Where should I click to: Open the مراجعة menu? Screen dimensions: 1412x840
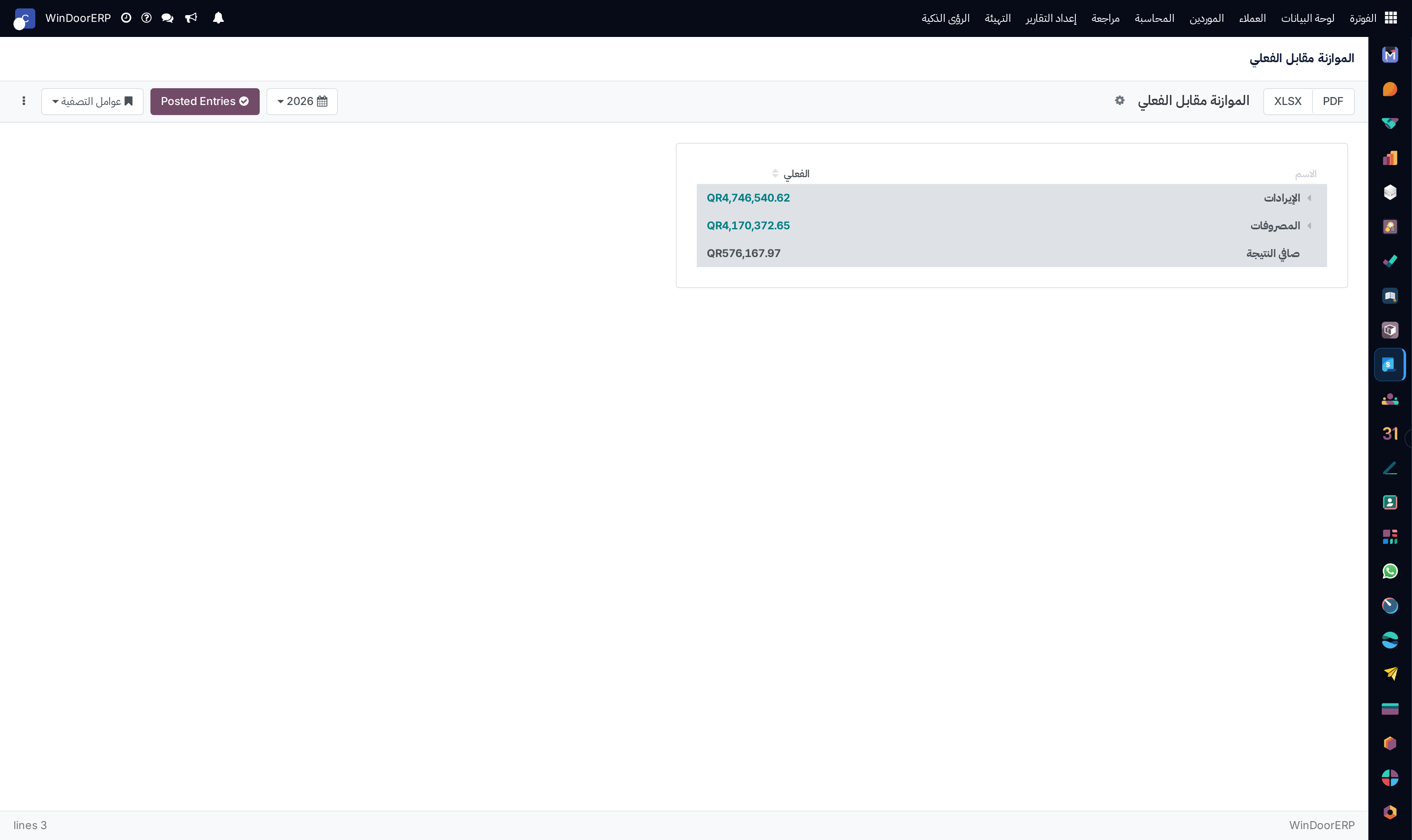coord(1105,18)
